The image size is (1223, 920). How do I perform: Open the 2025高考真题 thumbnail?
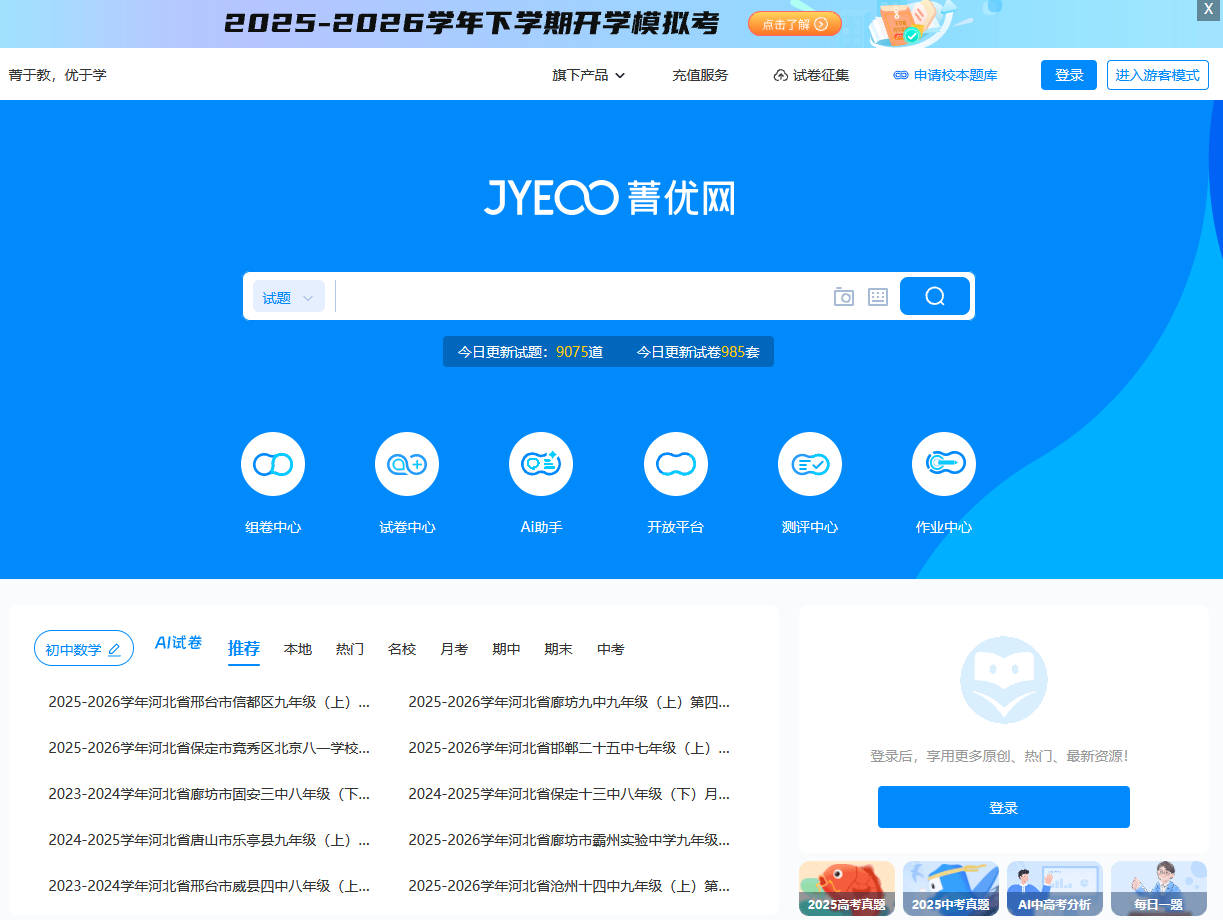(x=846, y=888)
